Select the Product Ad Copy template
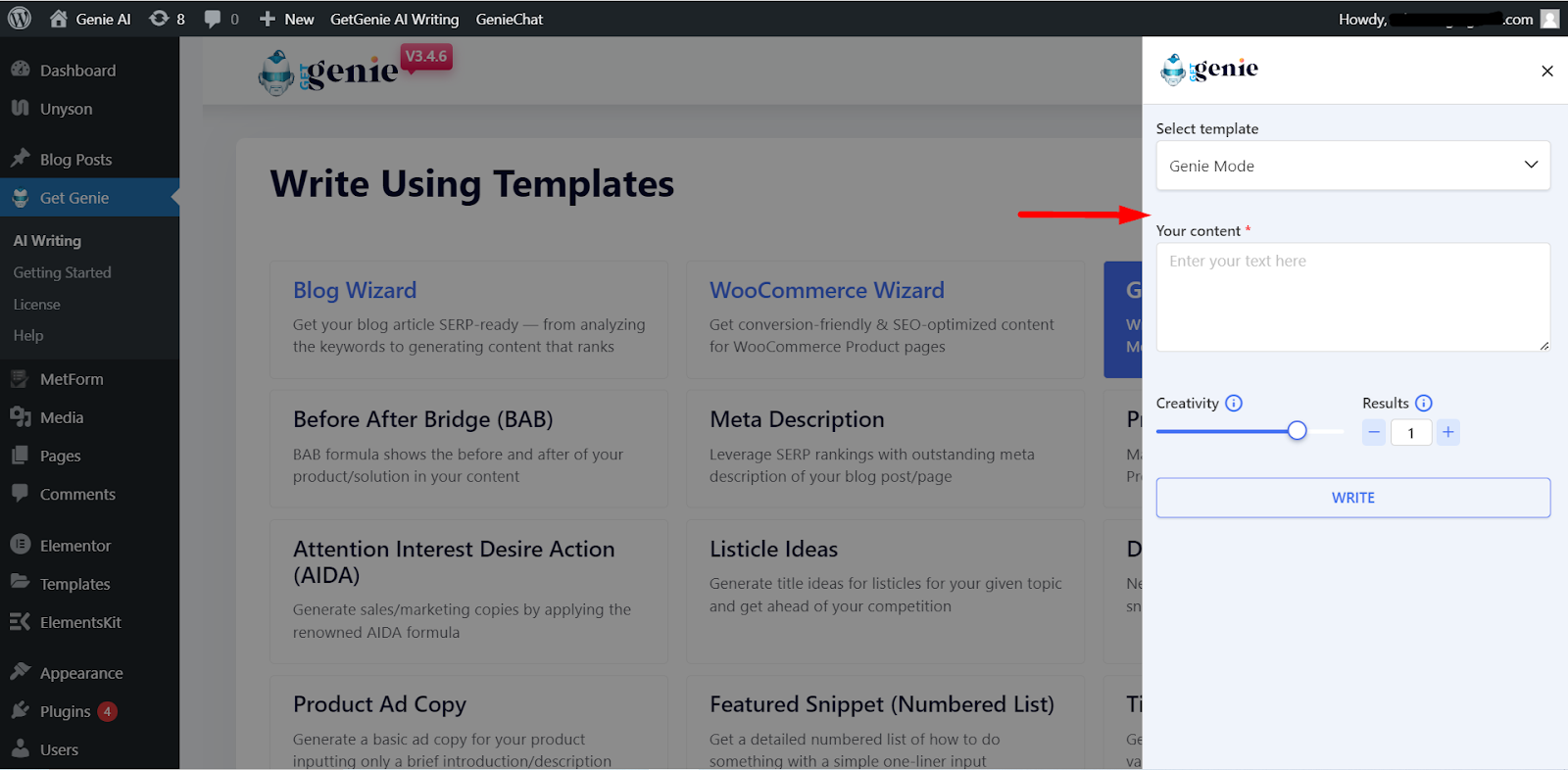This screenshot has width=1568, height=770. click(x=469, y=723)
